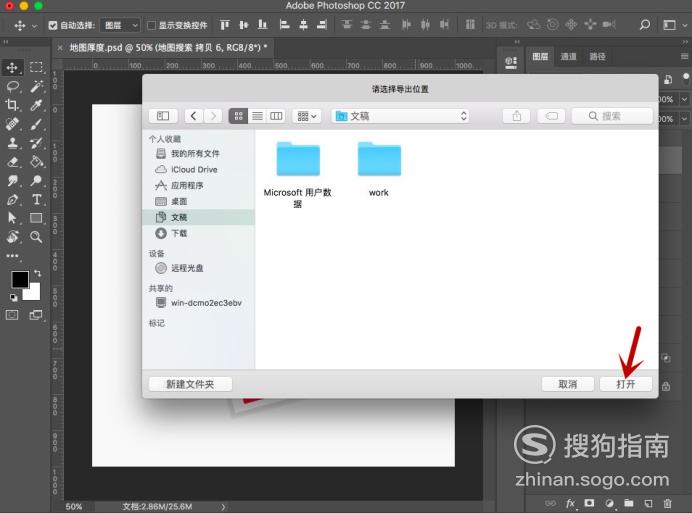
Task: Click the 取消 button
Action: [568, 384]
